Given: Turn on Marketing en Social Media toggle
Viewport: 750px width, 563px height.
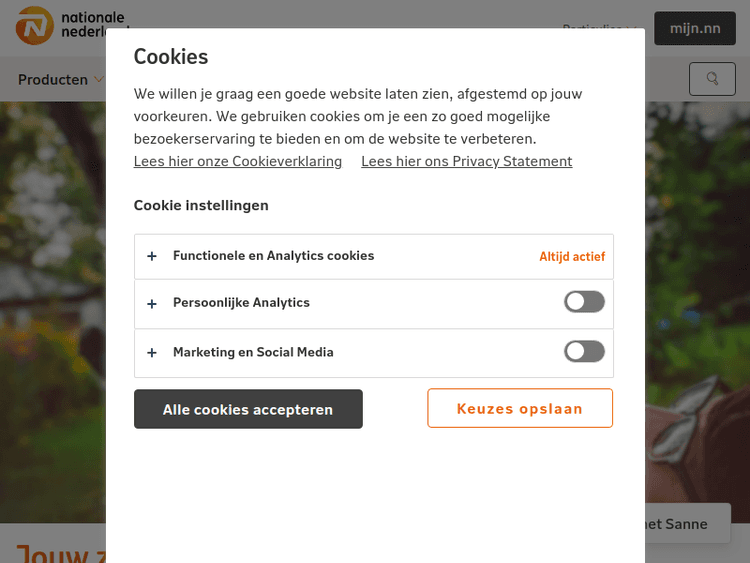Looking at the screenshot, I should pyautogui.click(x=584, y=351).
